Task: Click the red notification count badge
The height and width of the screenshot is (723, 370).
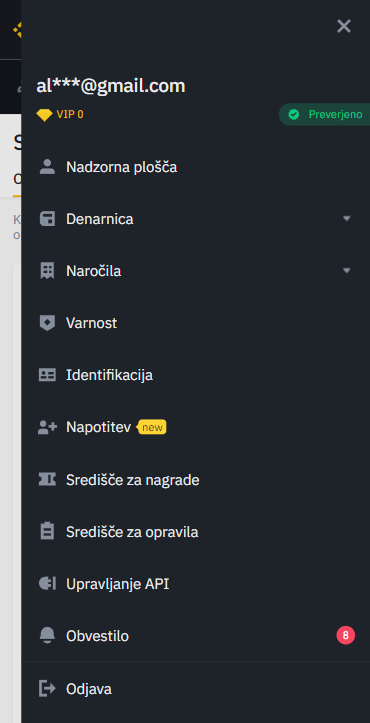Action: tap(346, 635)
